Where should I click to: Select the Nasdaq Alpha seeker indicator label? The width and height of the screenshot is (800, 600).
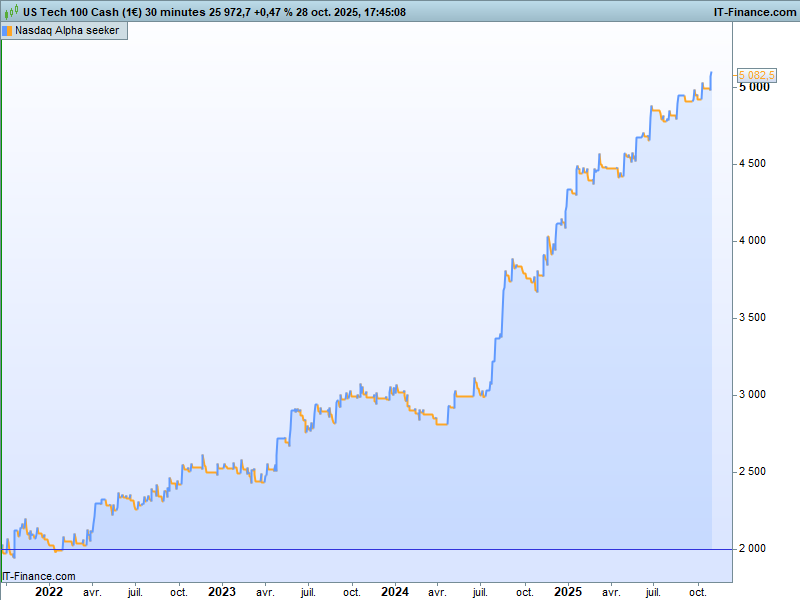[66, 30]
